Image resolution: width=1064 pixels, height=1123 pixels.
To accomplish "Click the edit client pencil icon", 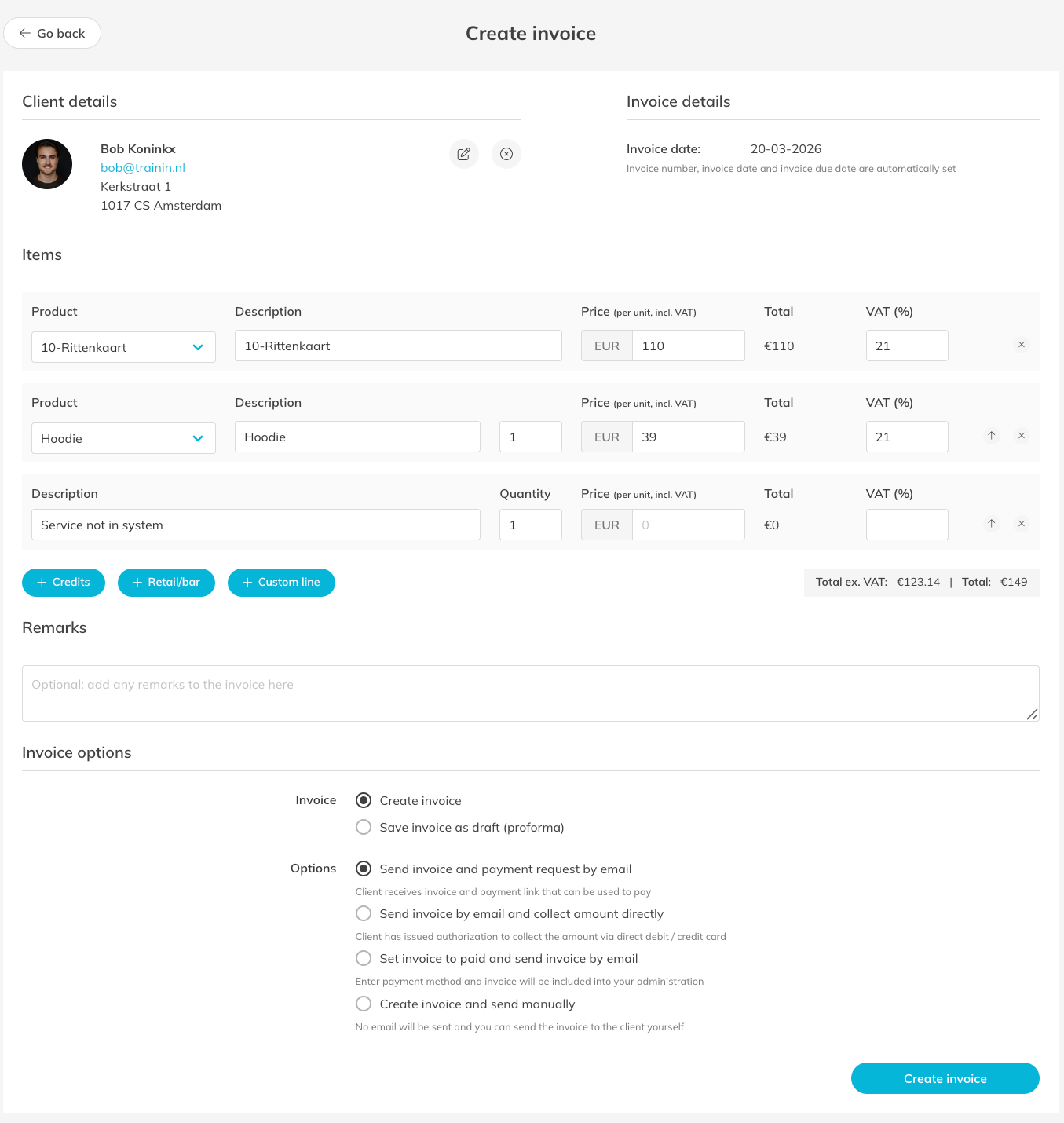I will pos(463,154).
